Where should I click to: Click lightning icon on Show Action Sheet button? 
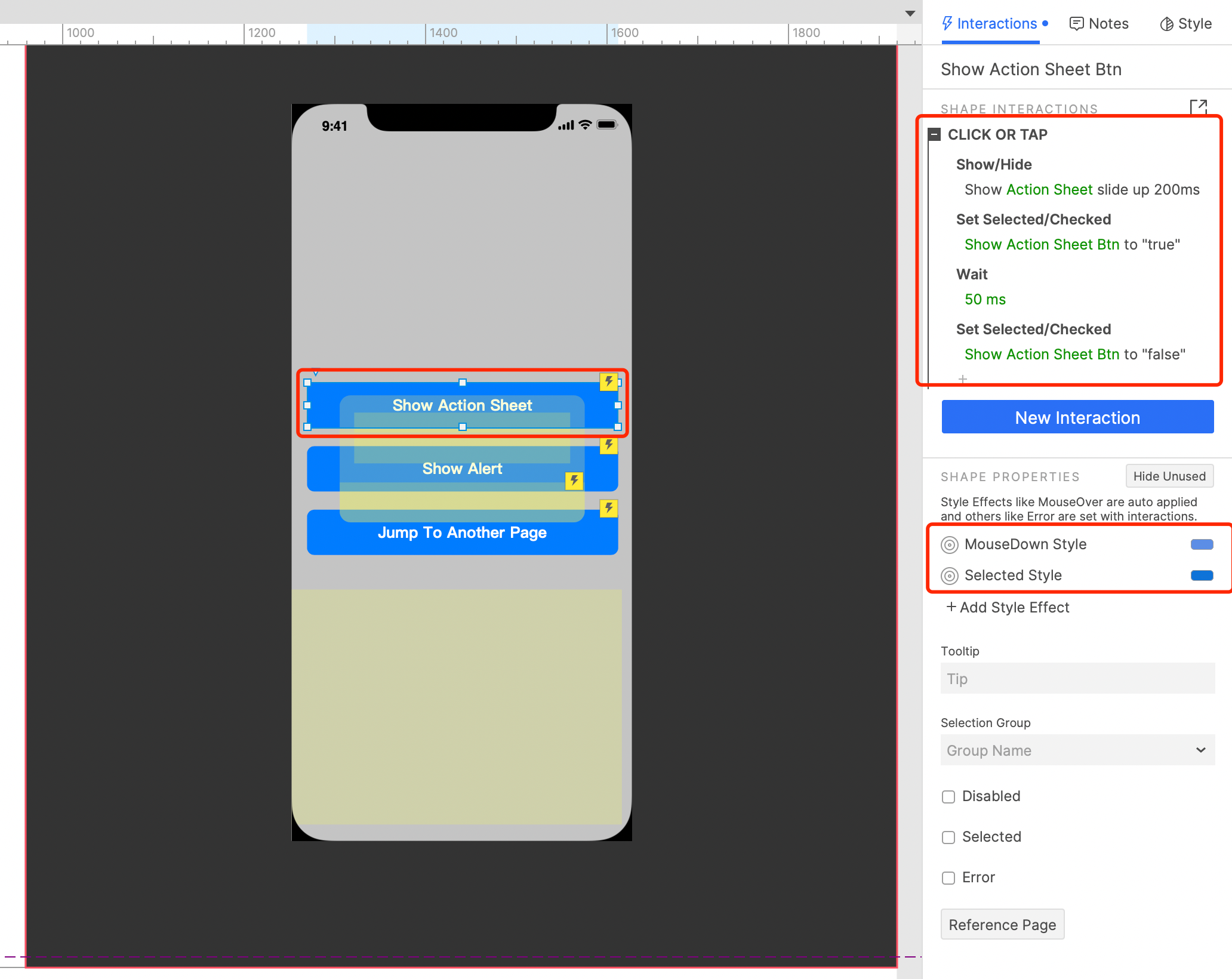click(x=608, y=381)
